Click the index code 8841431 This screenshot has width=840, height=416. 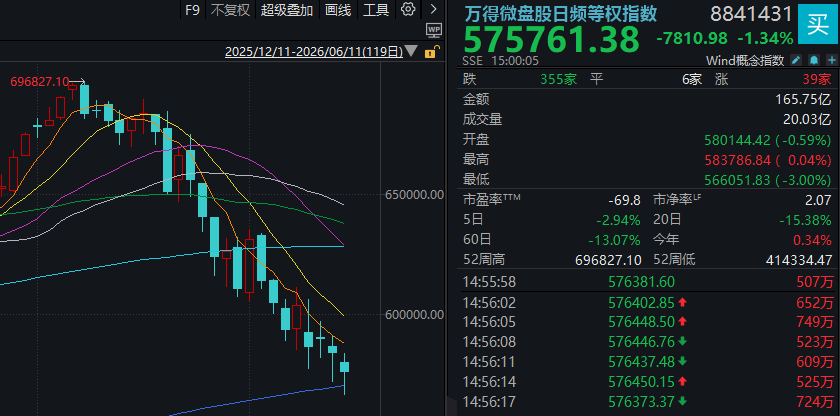pyautogui.click(x=752, y=14)
